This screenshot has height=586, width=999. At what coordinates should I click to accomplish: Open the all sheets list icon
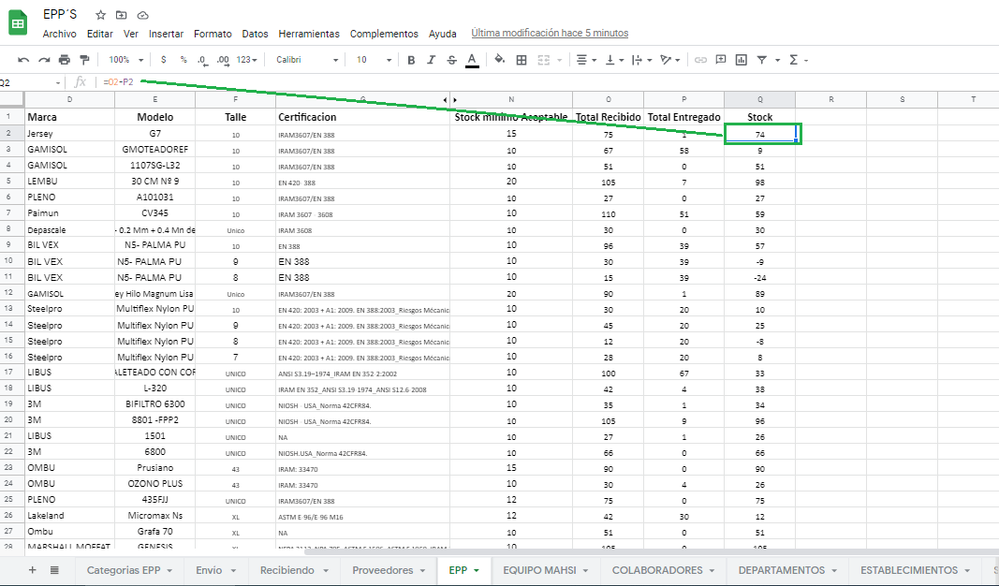[x=55, y=570]
